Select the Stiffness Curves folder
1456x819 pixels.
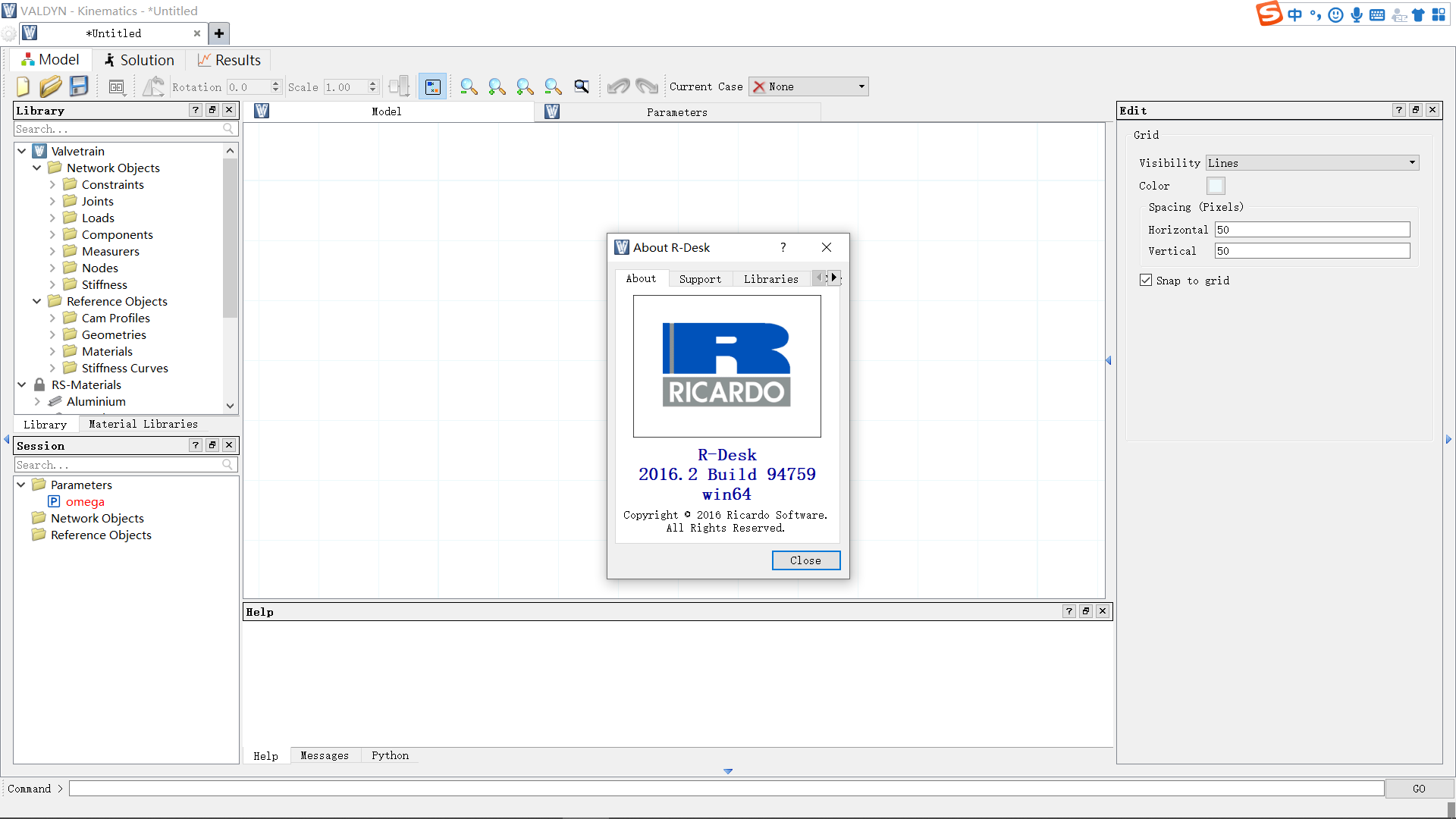pos(124,368)
